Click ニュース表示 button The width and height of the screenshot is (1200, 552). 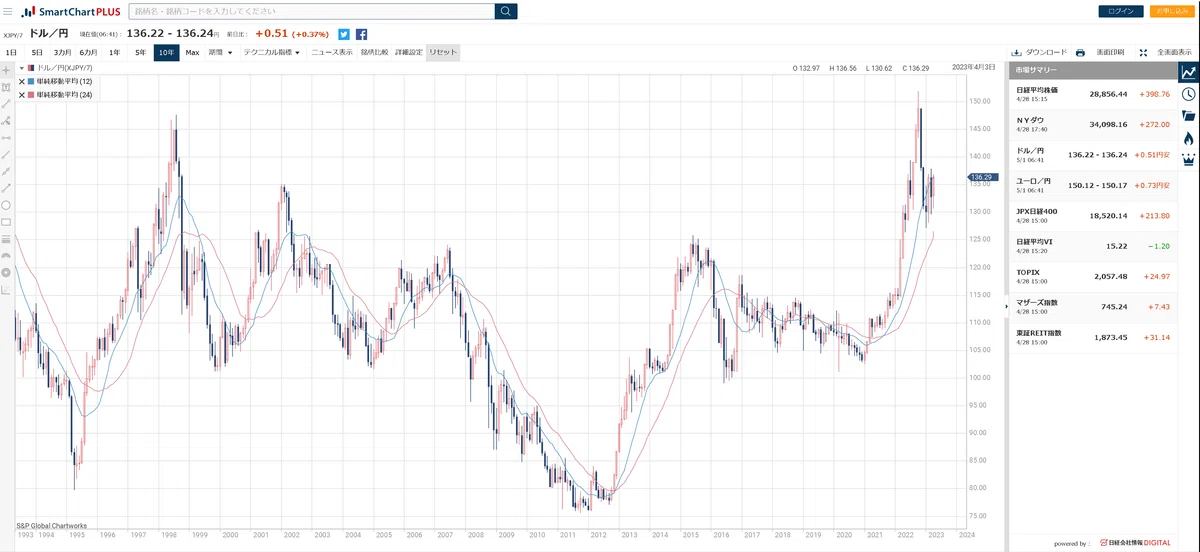click(332, 52)
